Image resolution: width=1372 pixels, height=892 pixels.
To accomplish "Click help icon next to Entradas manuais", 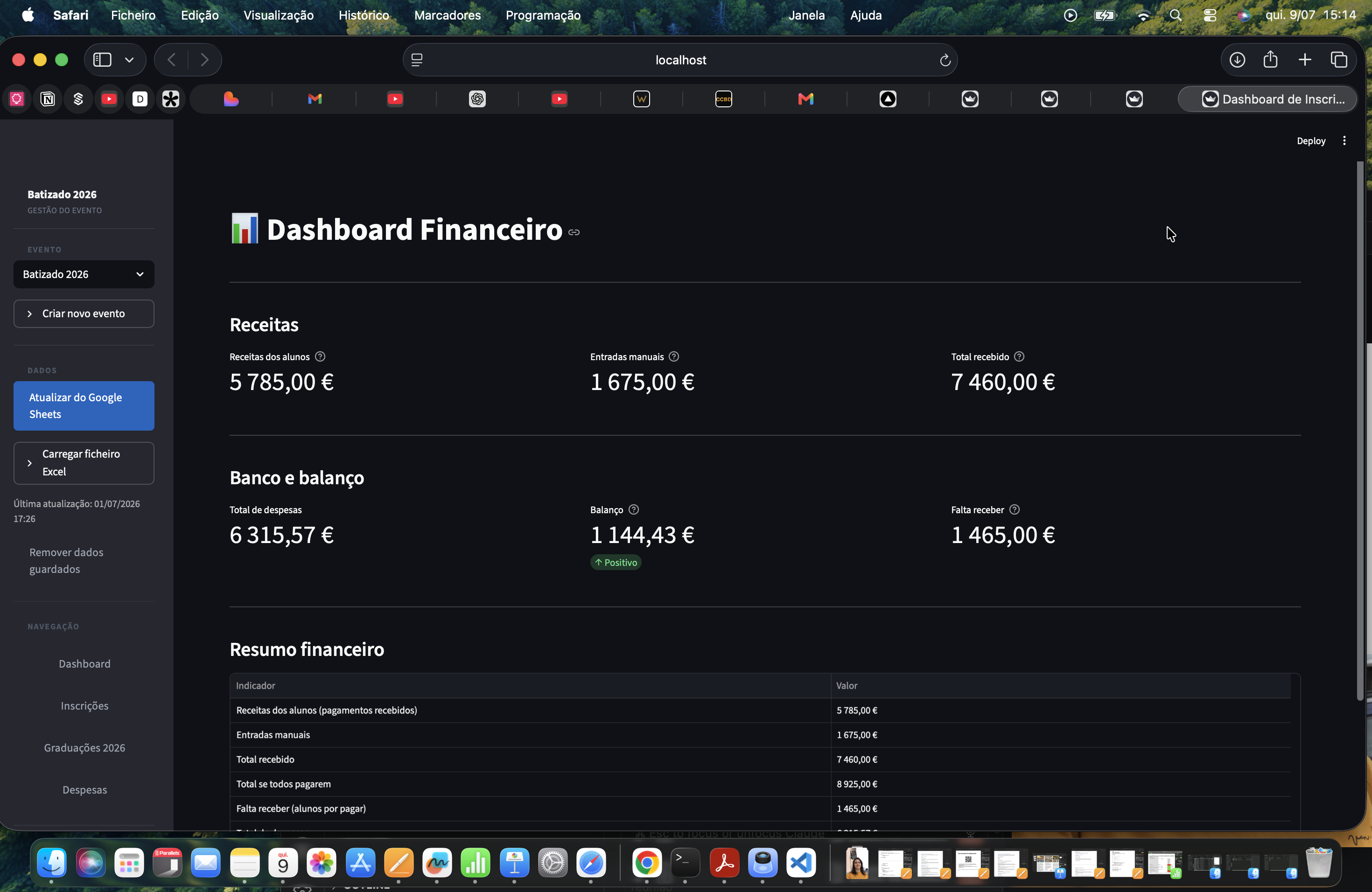I will 673,357.
